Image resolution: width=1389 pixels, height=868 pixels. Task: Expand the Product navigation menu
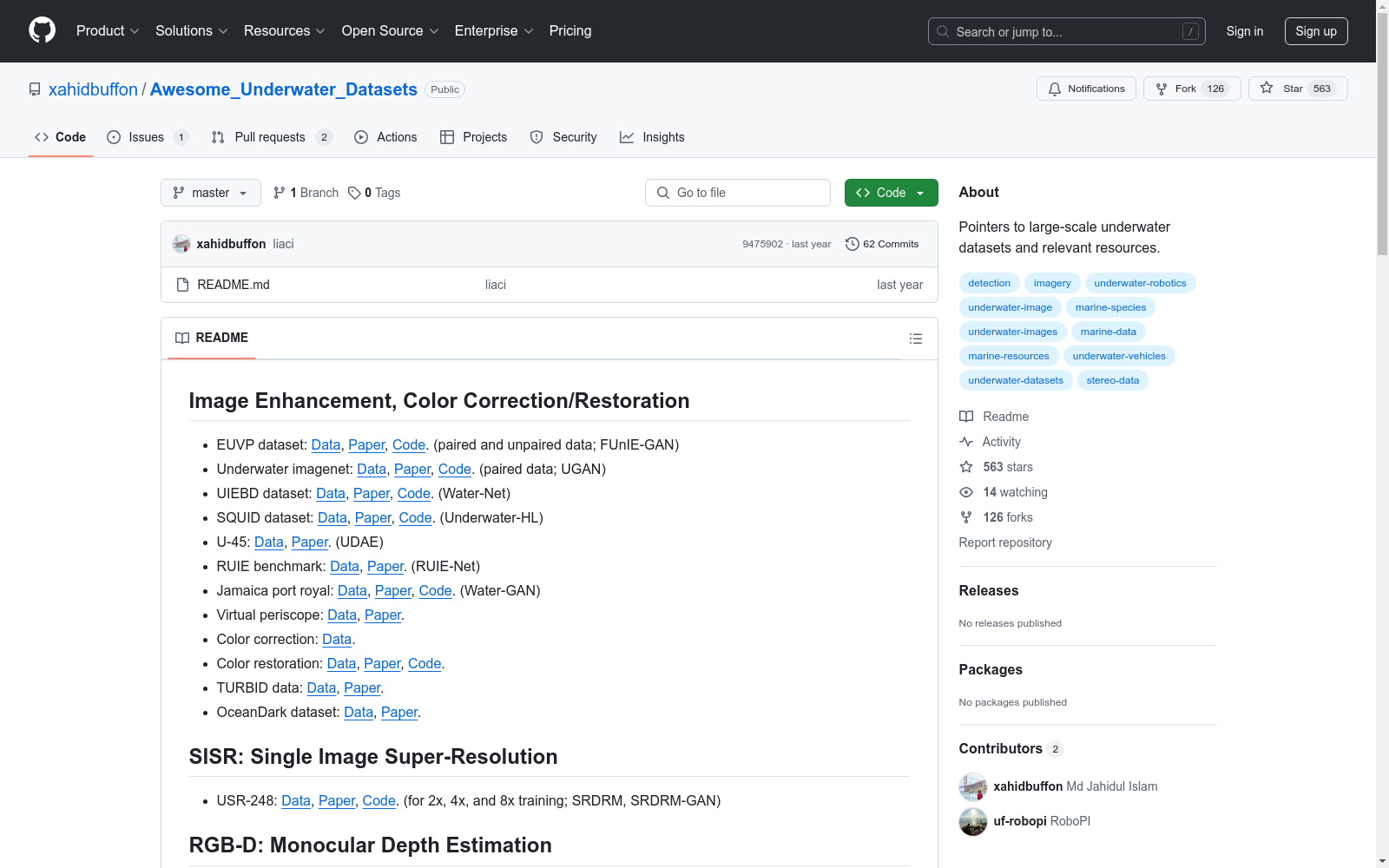pyautogui.click(x=108, y=31)
